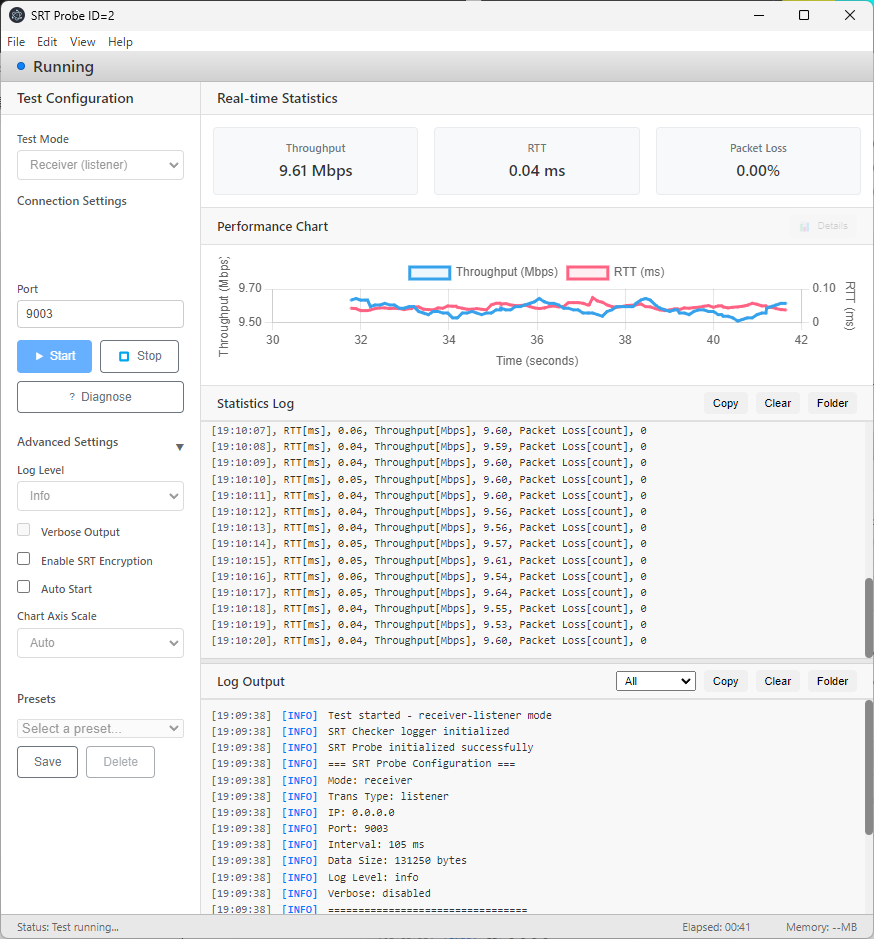Click the Packet Loss 0.00% card
The height and width of the screenshot is (939, 874).
758,160
